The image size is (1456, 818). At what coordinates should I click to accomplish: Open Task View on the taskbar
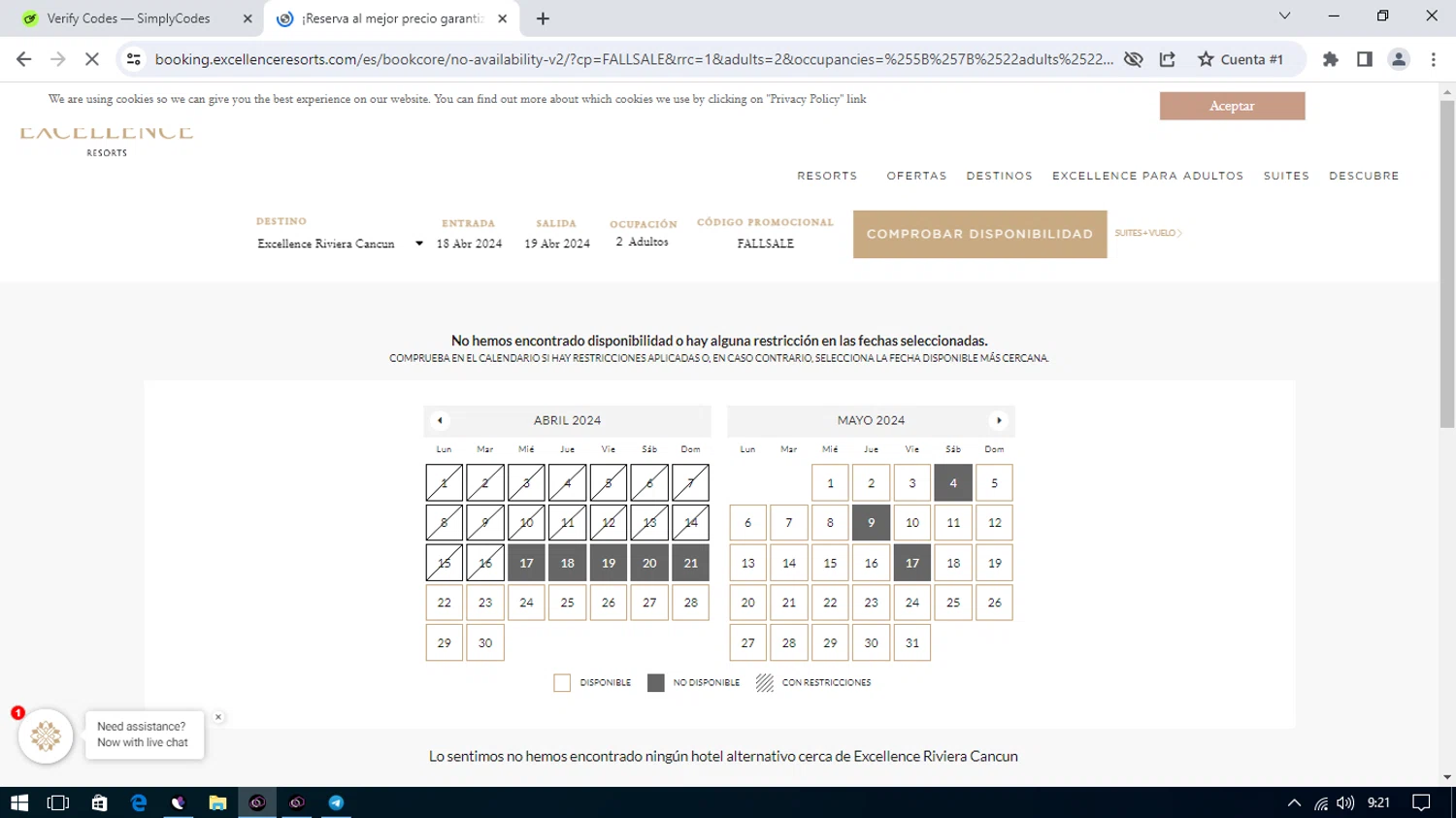pos(58,802)
